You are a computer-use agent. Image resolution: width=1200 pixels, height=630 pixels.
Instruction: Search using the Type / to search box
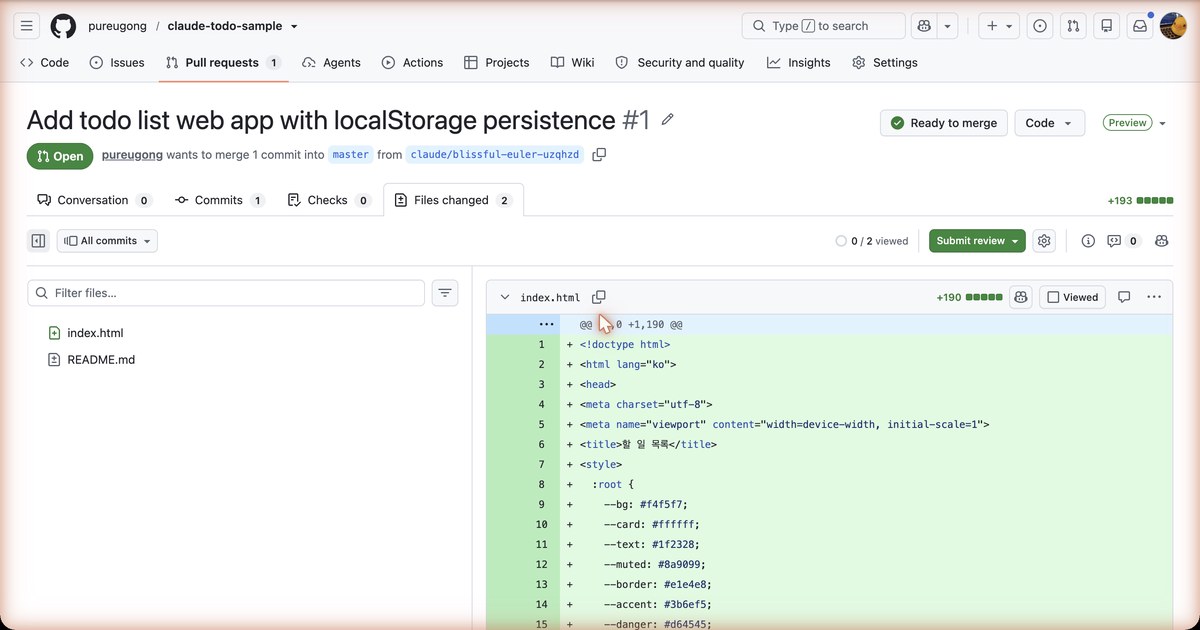click(x=823, y=26)
